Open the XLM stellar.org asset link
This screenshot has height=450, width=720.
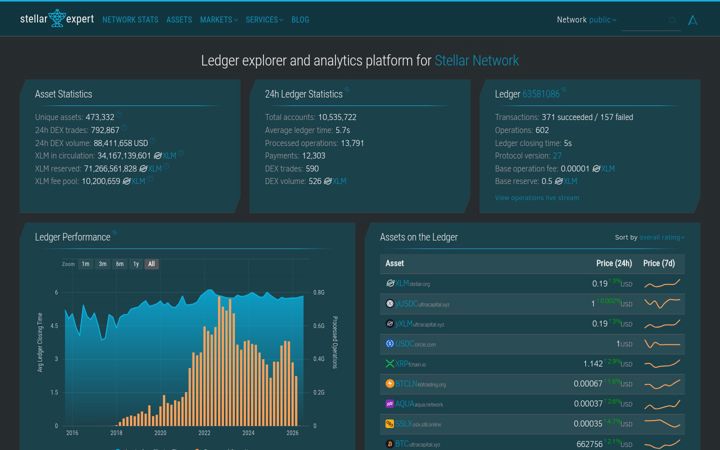point(412,284)
